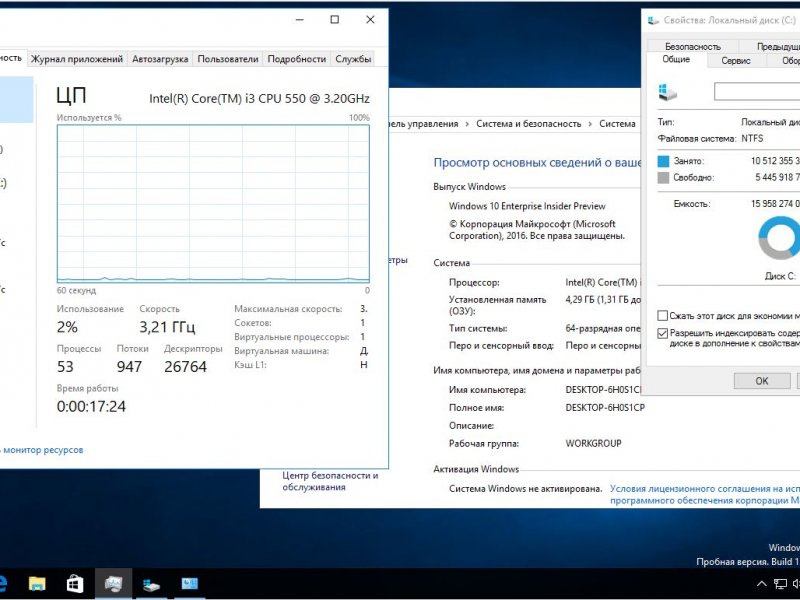Switch to the 'Журнал приложений' tab
This screenshot has width=800, height=600.
coord(77,59)
